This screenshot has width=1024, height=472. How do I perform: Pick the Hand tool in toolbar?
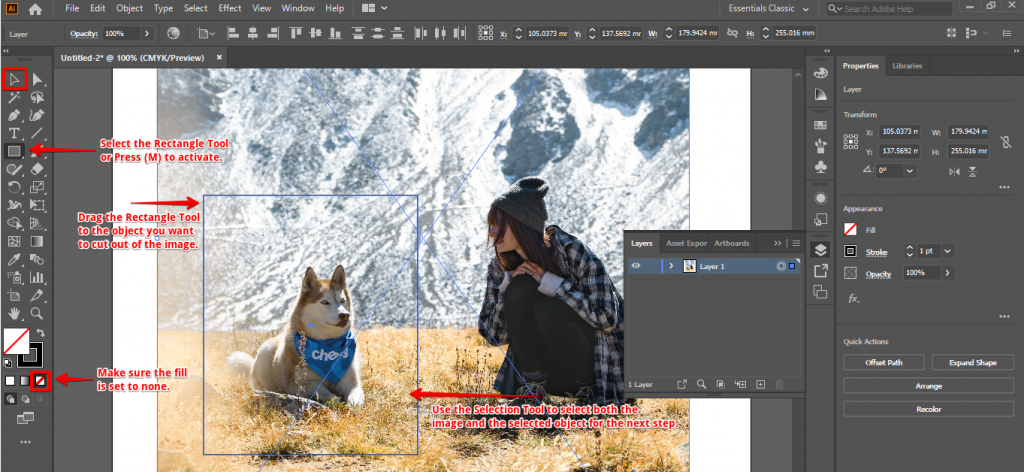pos(14,313)
